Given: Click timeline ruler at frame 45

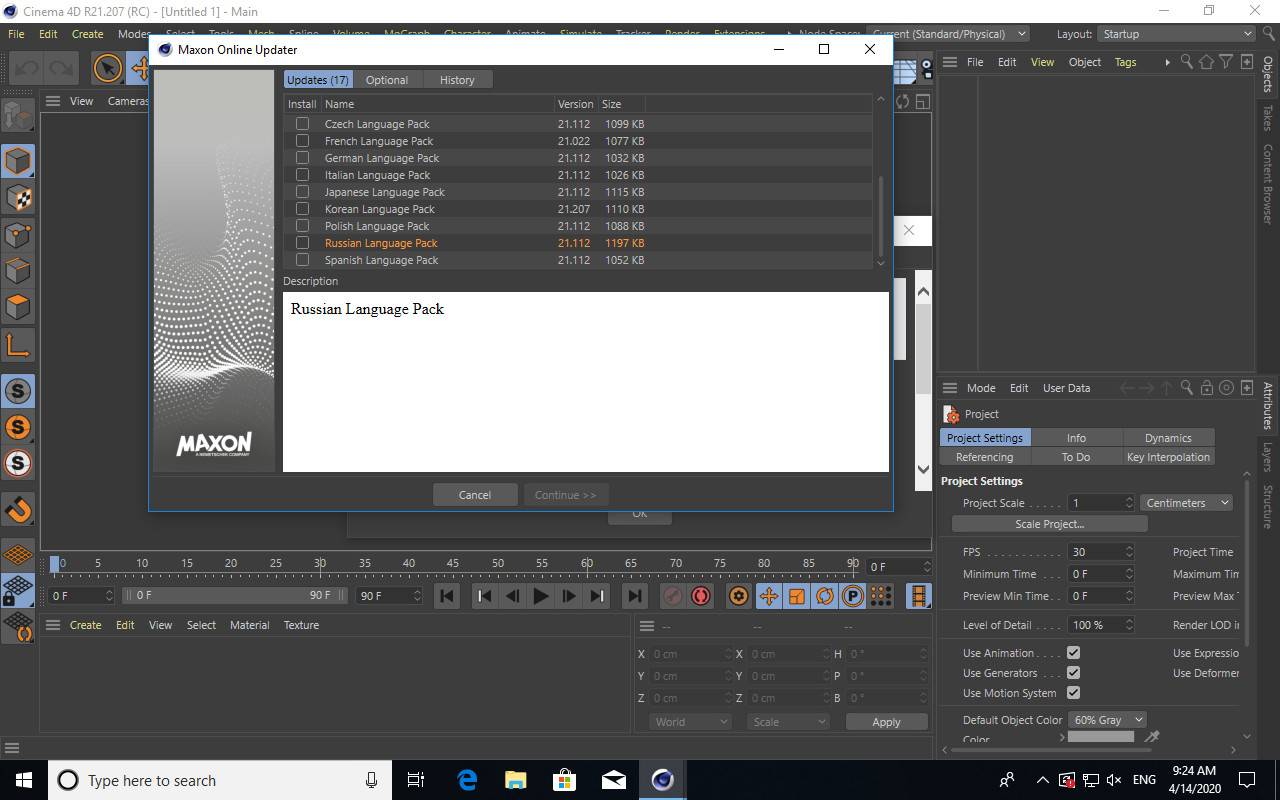Looking at the screenshot, I should coord(453,563).
